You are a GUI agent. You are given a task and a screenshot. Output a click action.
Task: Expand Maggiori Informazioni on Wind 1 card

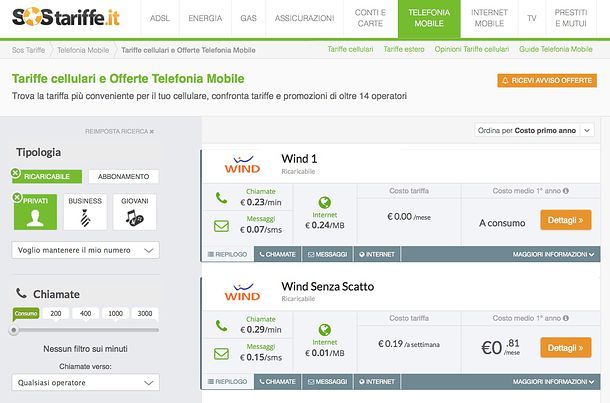click(x=553, y=254)
